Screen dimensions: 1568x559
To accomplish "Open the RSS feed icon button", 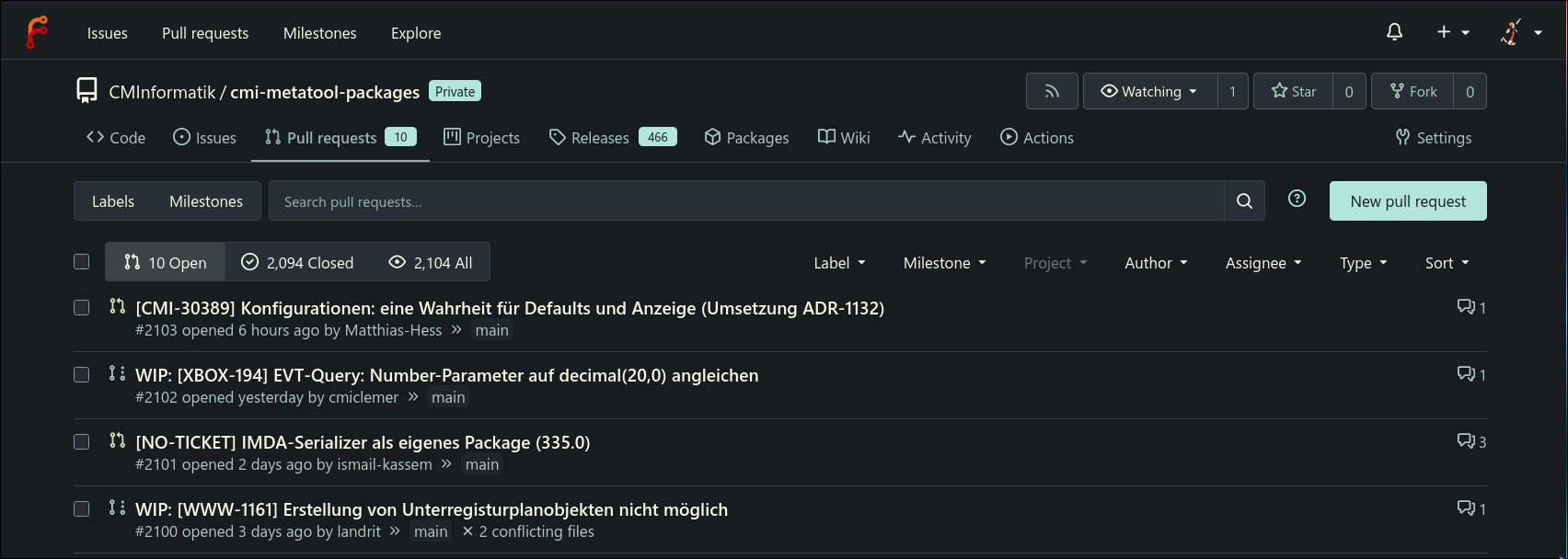I will pos(1052,91).
